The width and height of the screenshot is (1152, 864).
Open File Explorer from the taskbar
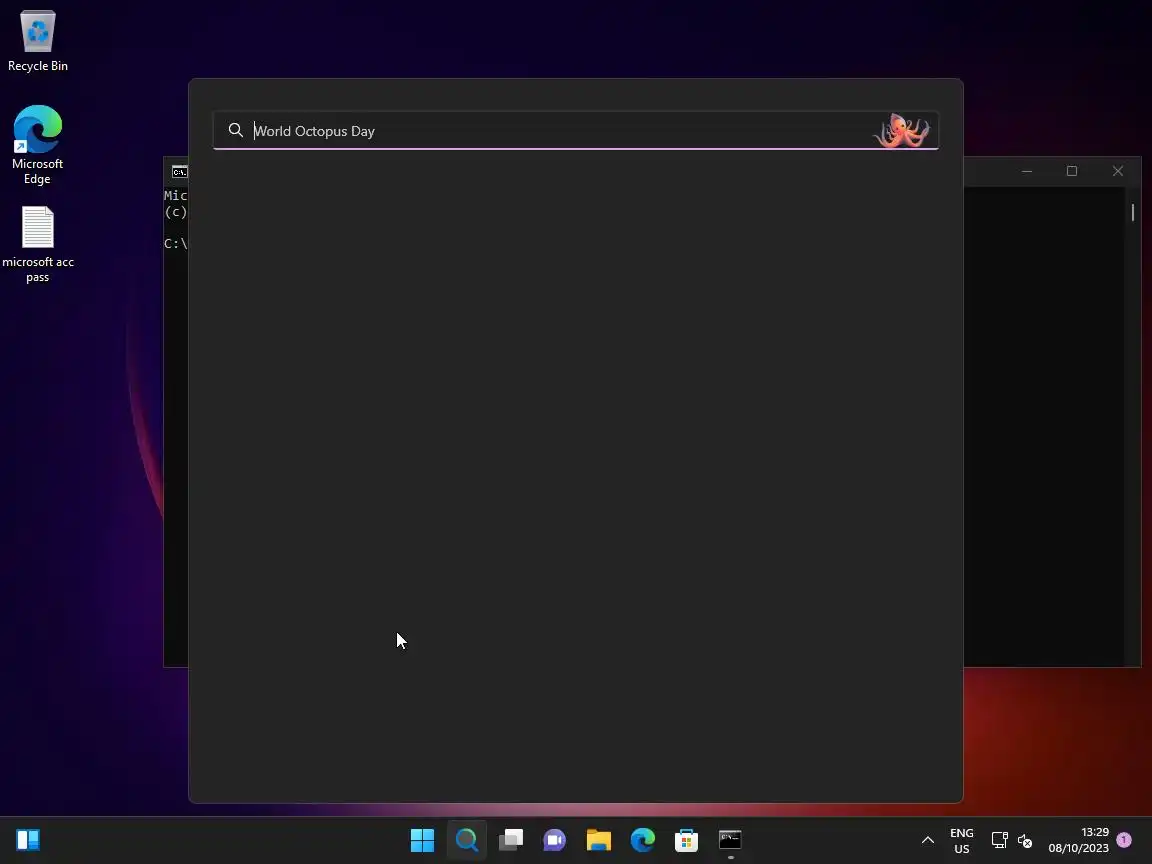coord(599,840)
